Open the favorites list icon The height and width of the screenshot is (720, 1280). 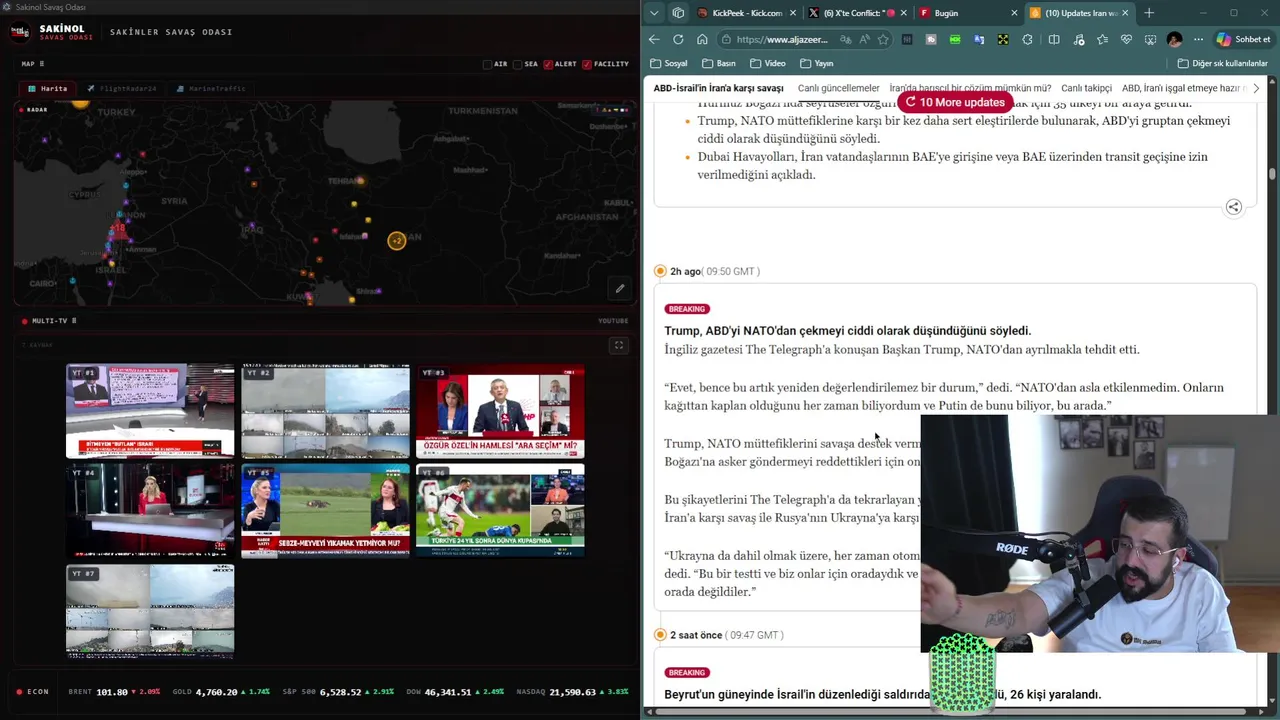pos(1102,40)
